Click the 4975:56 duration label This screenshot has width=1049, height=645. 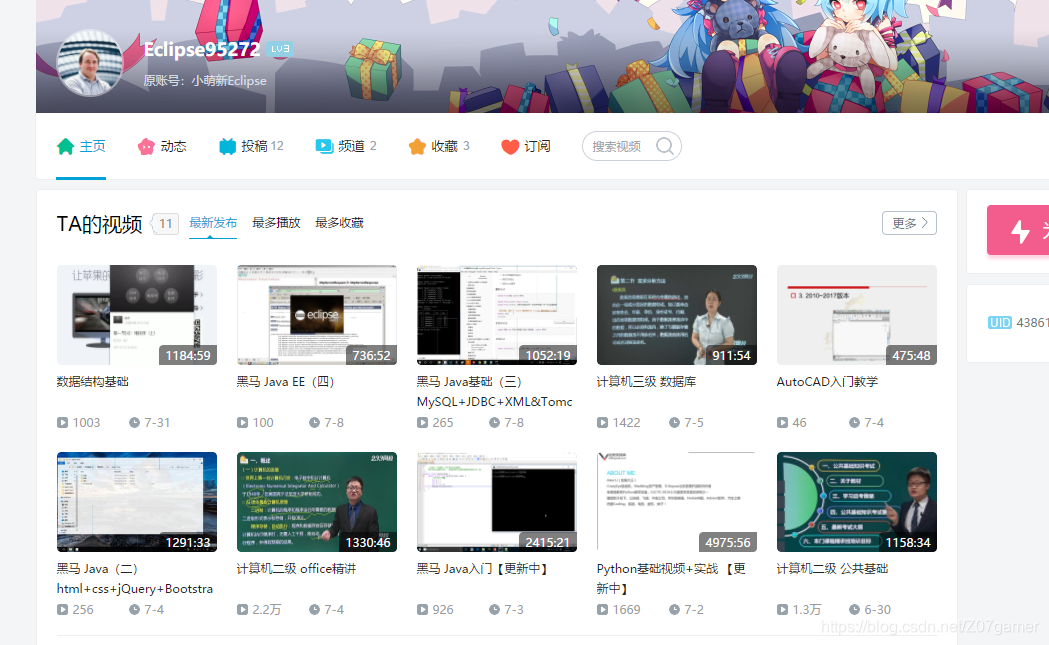727,542
